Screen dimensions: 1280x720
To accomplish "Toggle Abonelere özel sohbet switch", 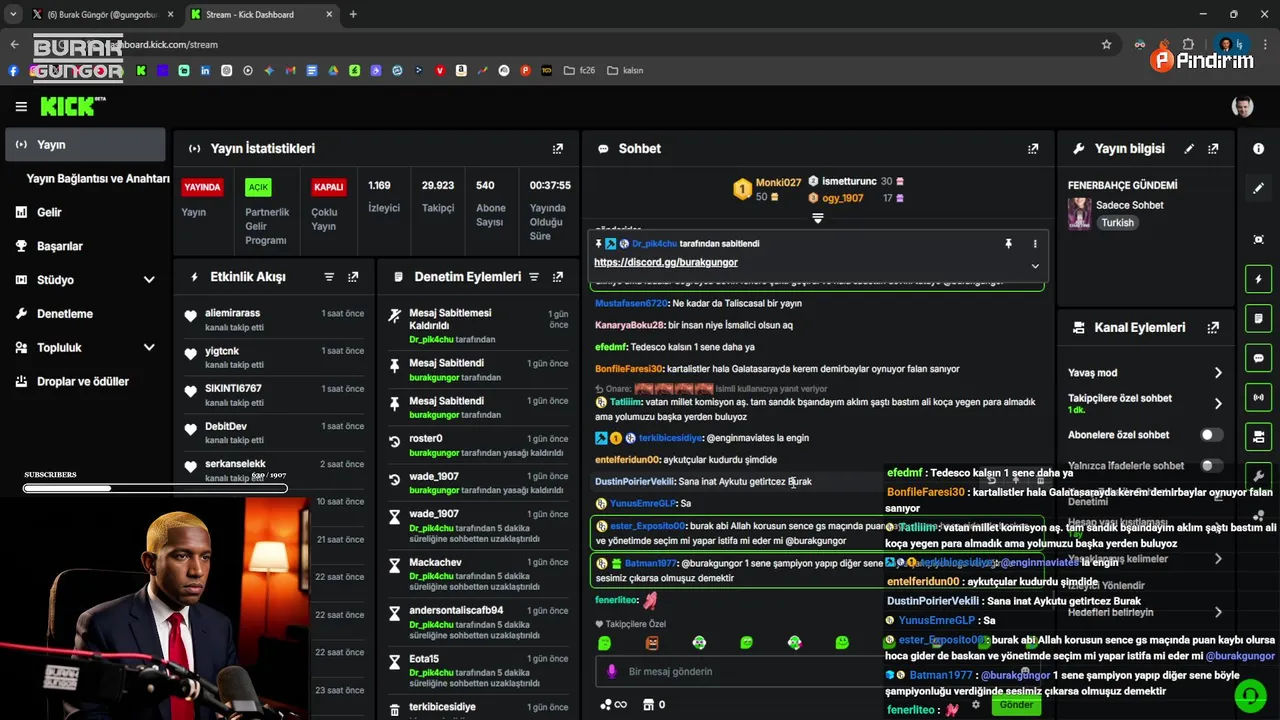I will [x=1211, y=435].
